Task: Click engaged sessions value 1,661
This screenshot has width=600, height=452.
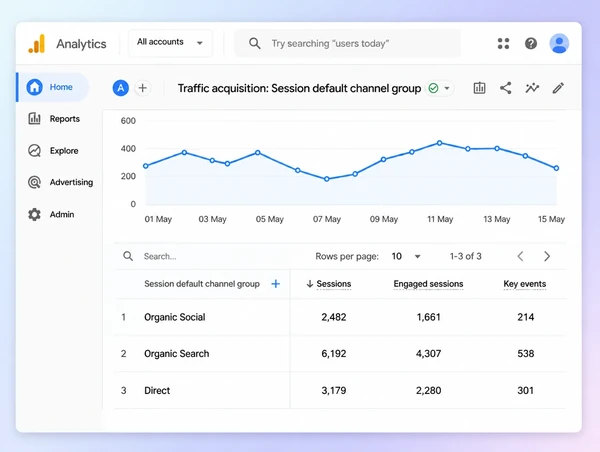Action: tap(428, 317)
